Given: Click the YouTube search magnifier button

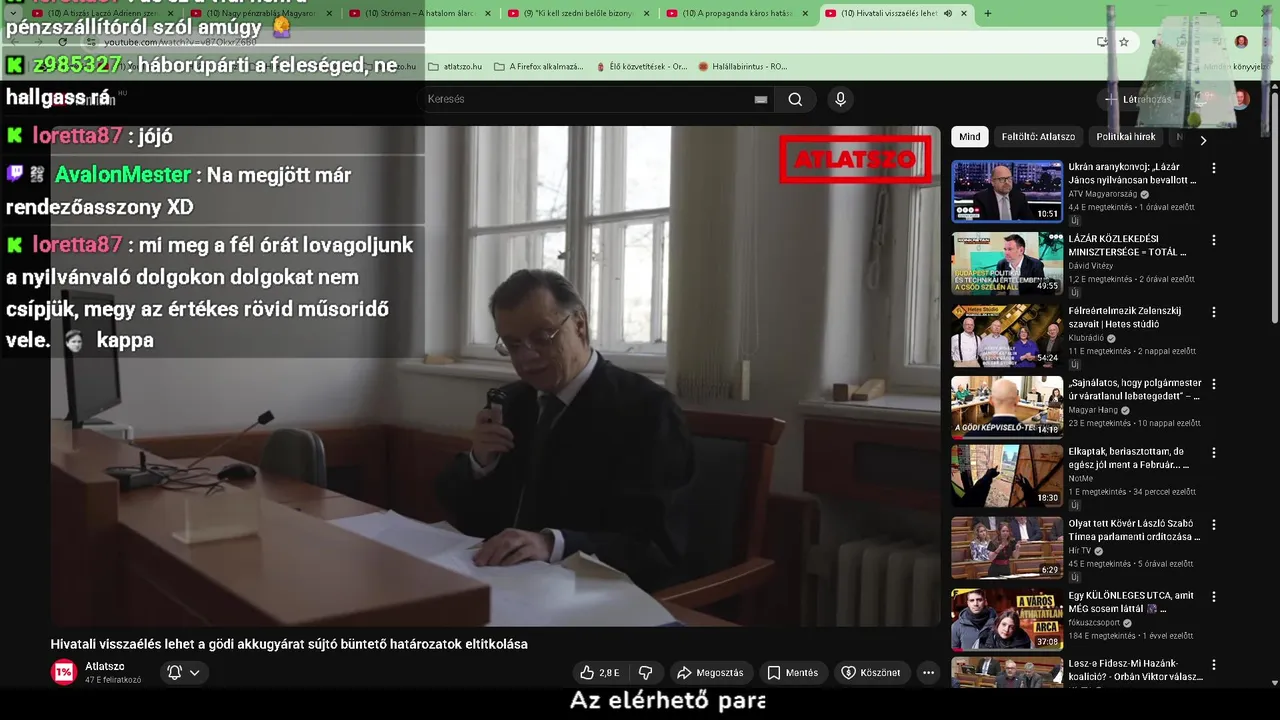Looking at the screenshot, I should coord(795,99).
